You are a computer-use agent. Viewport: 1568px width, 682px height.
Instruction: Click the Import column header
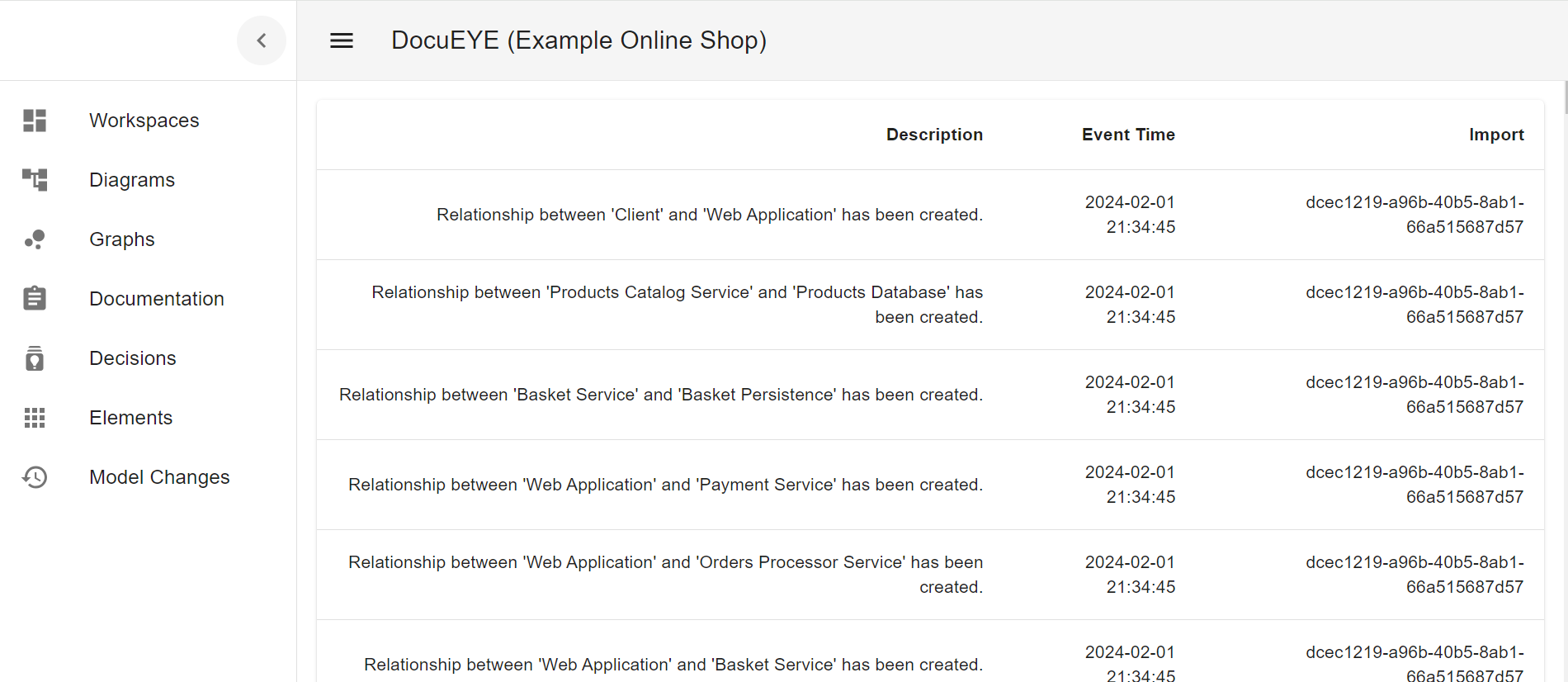(1496, 135)
